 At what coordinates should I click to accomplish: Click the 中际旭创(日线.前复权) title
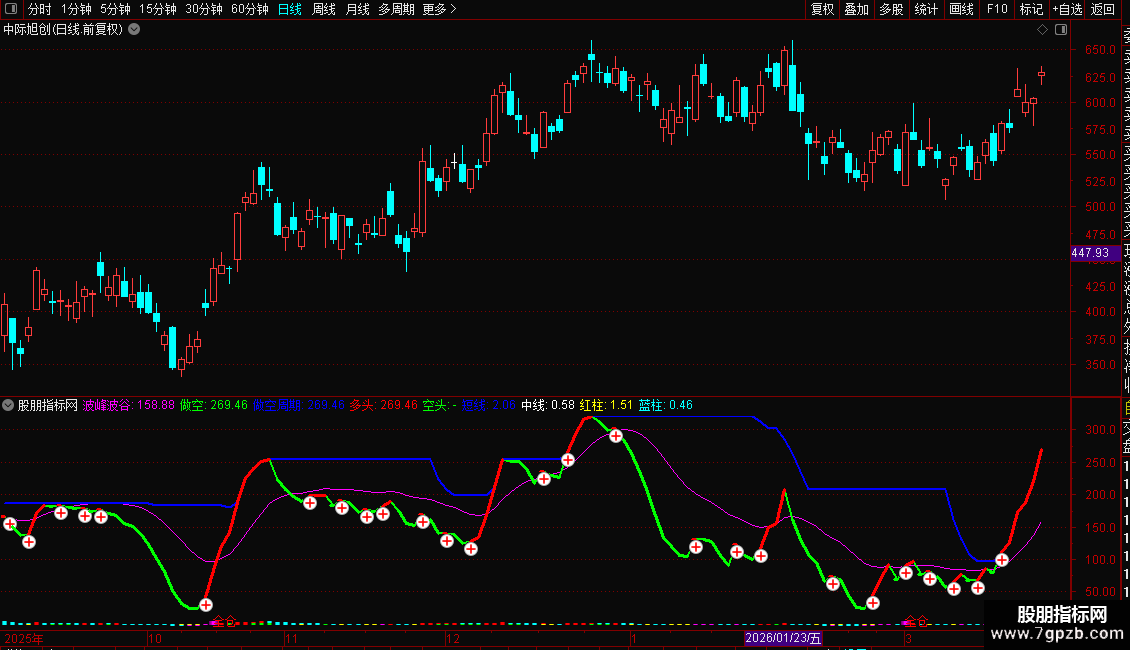[x=63, y=30]
